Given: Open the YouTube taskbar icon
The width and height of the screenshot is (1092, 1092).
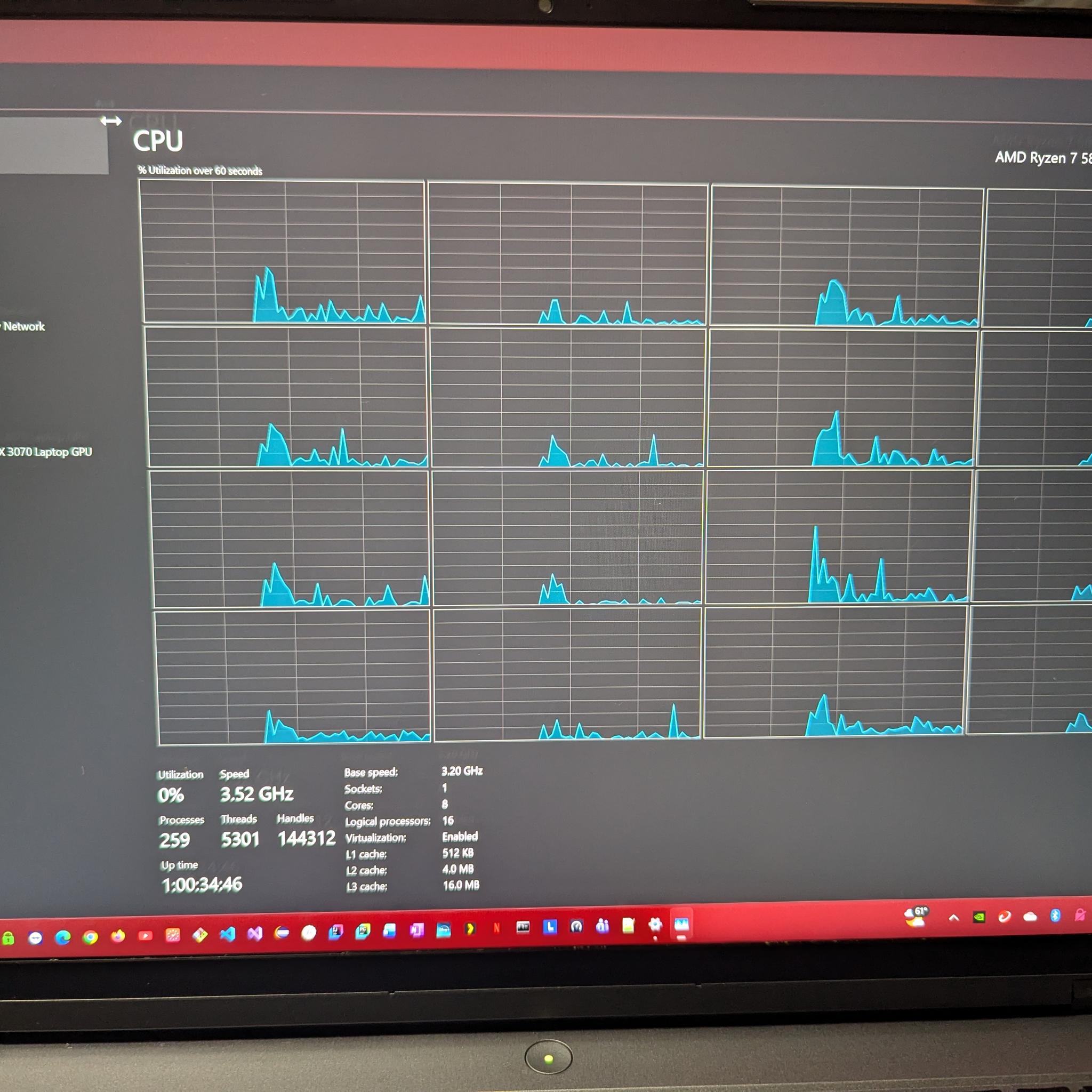Looking at the screenshot, I should tap(145, 935).
